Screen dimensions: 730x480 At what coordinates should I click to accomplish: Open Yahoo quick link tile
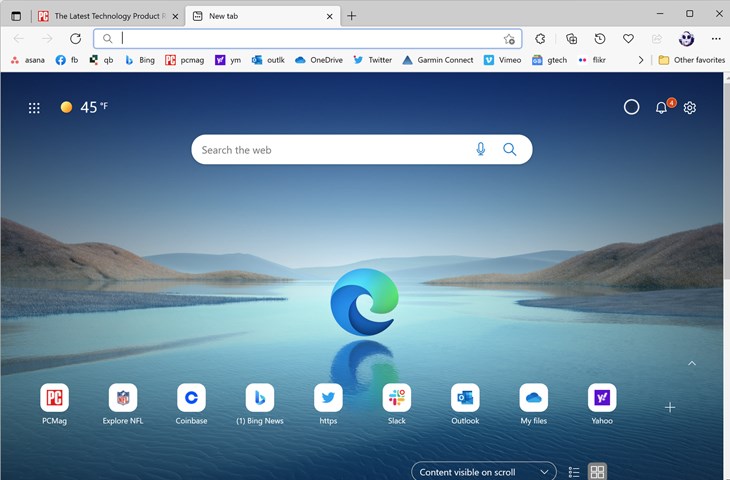[x=602, y=404]
